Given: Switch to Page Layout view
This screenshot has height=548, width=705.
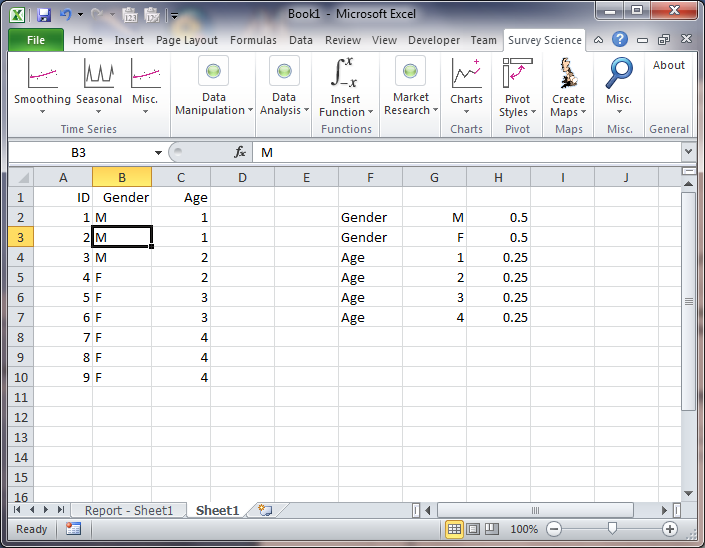Looking at the screenshot, I should (x=473, y=529).
